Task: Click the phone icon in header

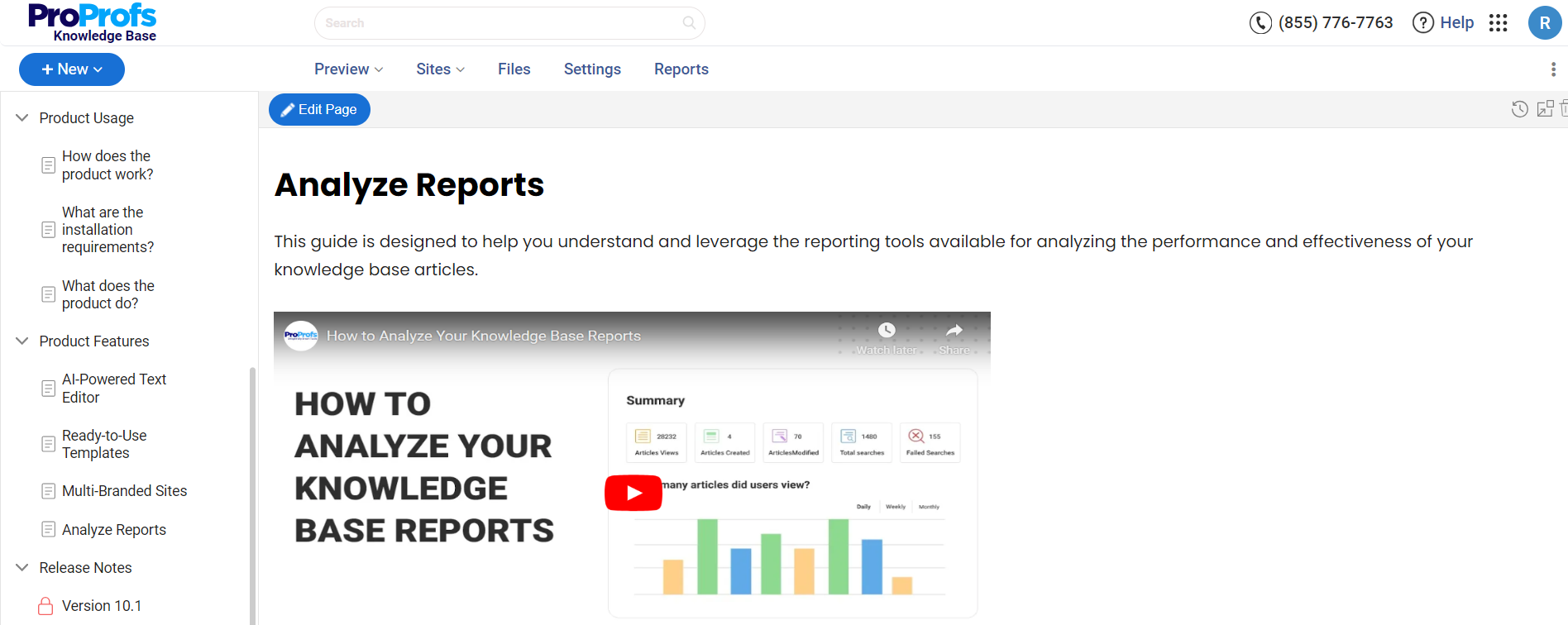Action: pos(1260,23)
